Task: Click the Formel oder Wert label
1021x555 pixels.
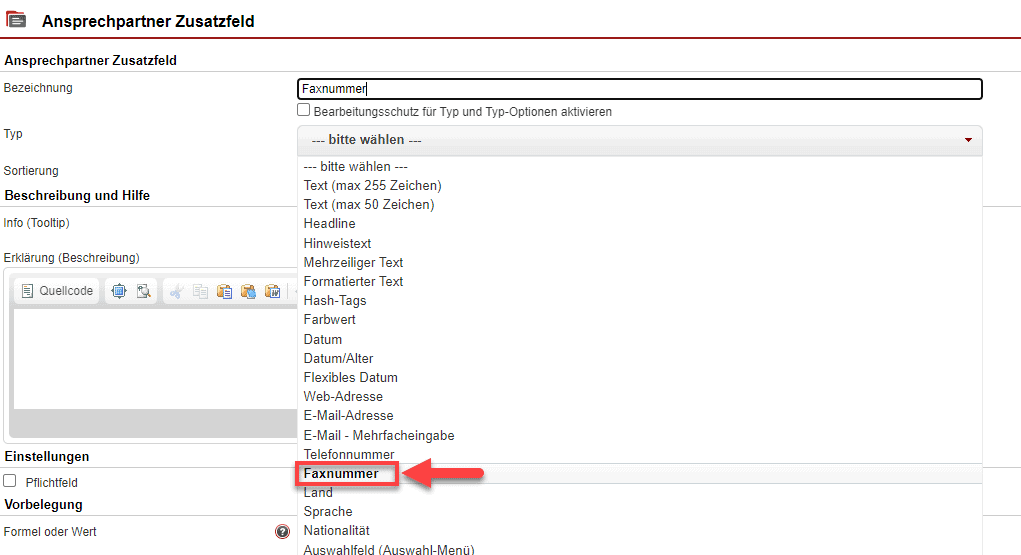Action: (49, 532)
